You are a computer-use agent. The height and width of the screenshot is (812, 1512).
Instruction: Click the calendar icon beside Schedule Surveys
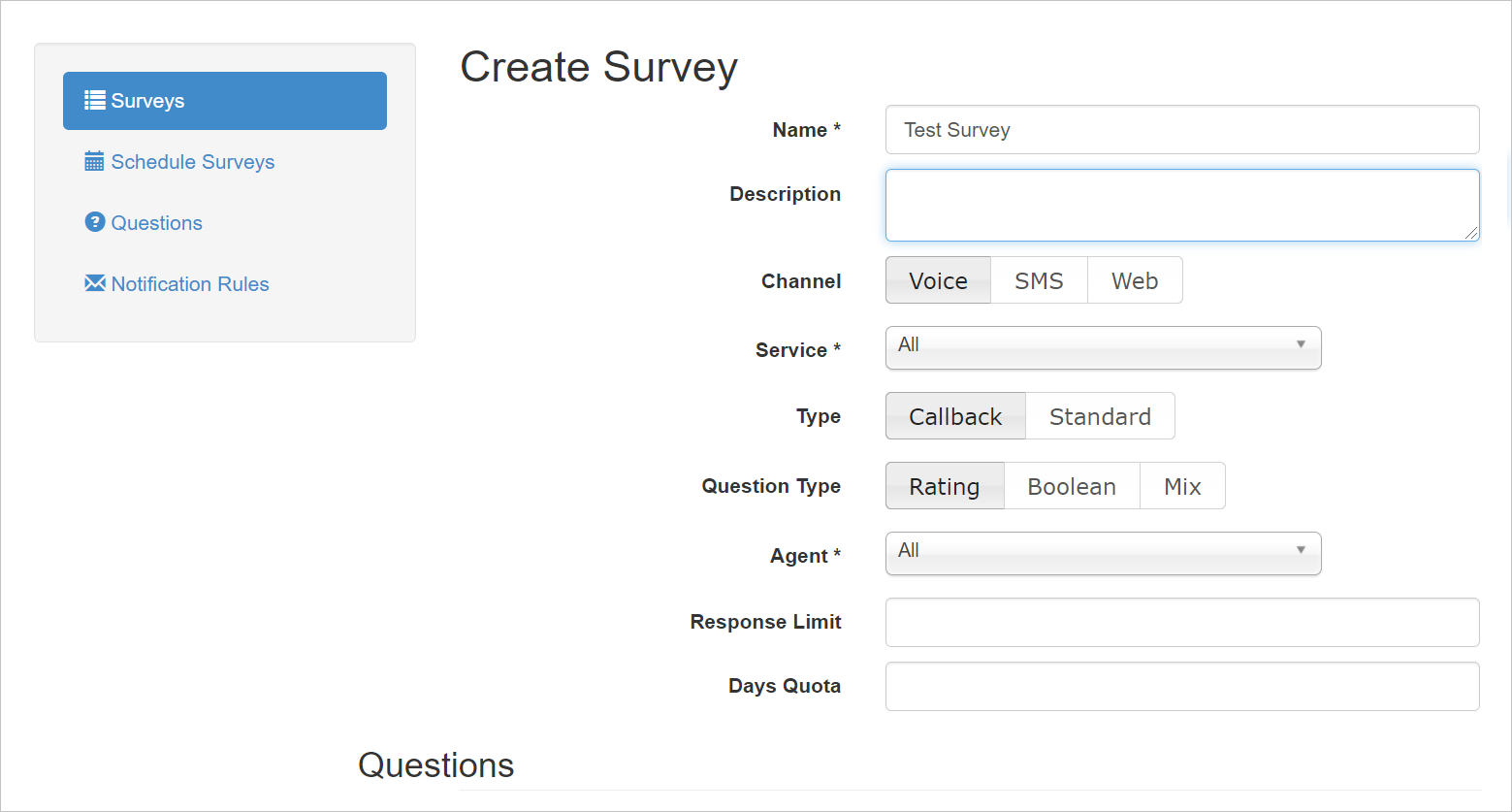pos(94,161)
